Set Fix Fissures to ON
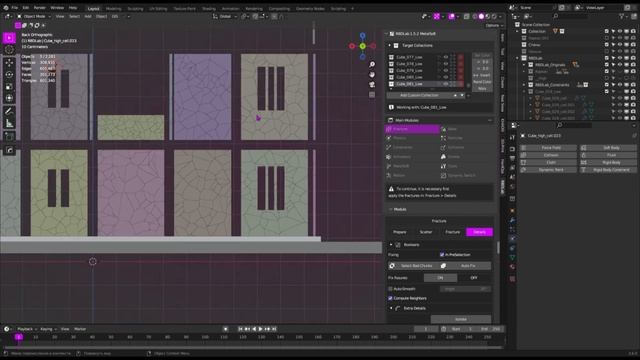Screen dimensions: 640x360 tap(440, 278)
